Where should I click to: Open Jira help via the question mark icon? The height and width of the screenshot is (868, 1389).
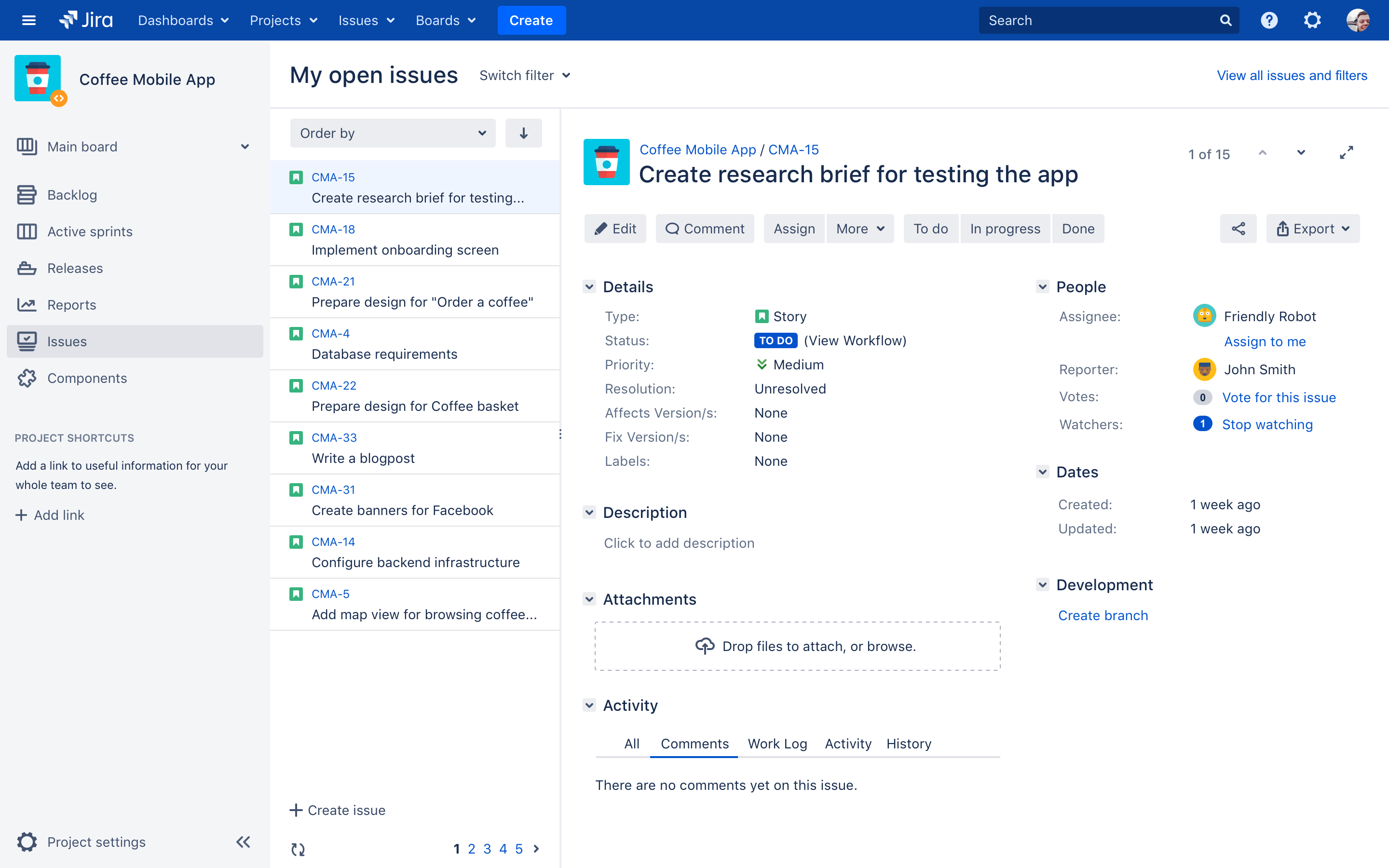click(1269, 20)
